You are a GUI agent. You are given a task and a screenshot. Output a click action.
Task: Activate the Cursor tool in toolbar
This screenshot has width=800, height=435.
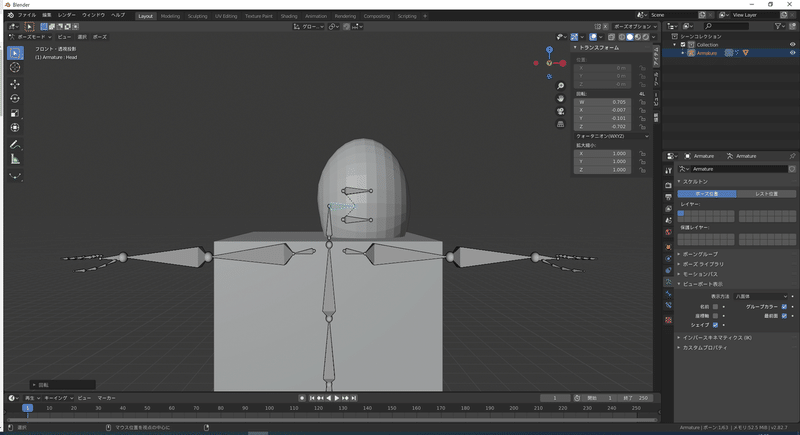(x=15, y=67)
